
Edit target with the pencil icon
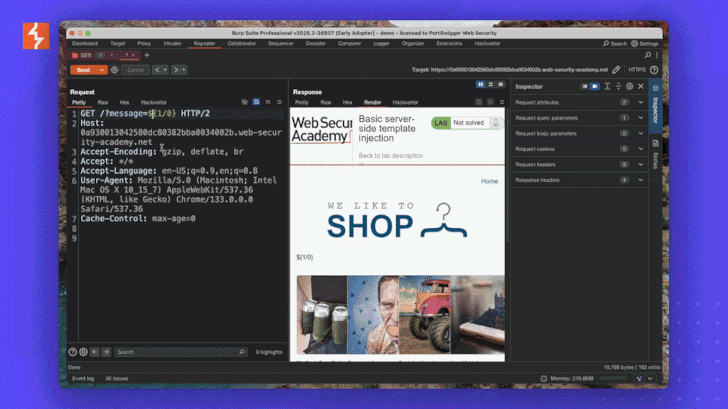point(617,70)
